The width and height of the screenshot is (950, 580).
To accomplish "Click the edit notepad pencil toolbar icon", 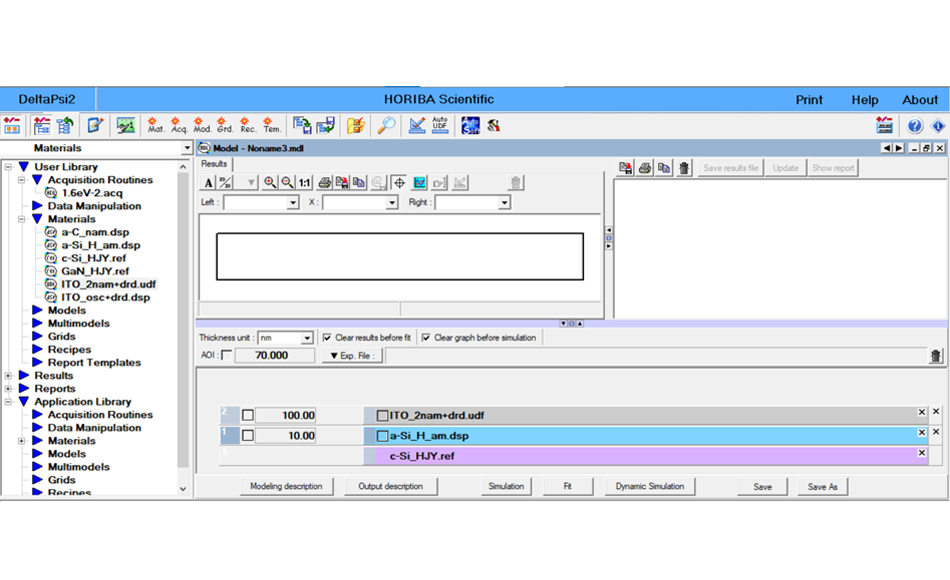I will coord(95,125).
